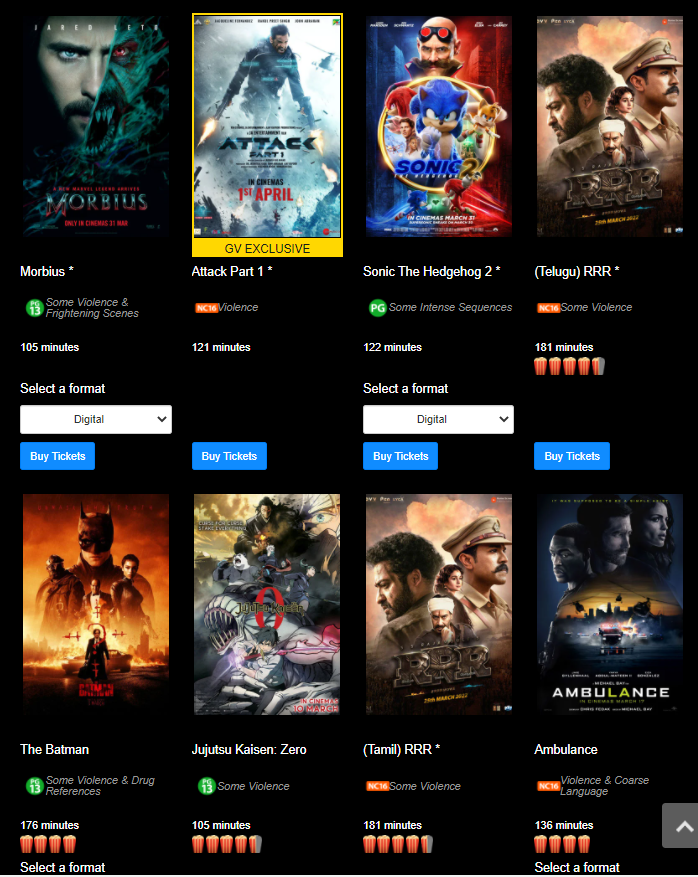Expand the format dropdown for Sonic The Hedgehog 2
The width and height of the screenshot is (698, 877).
pyautogui.click(x=438, y=419)
